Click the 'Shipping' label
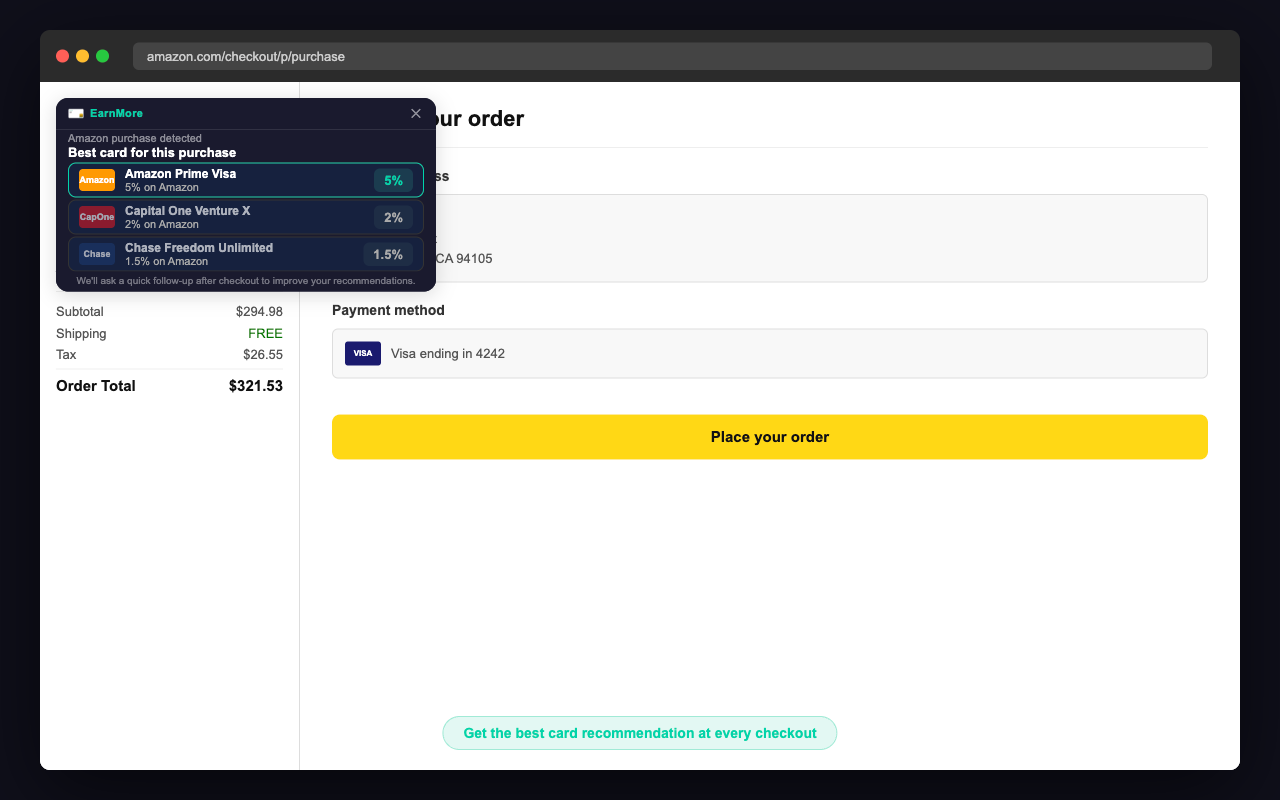1280x800 pixels. tap(81, 334)
